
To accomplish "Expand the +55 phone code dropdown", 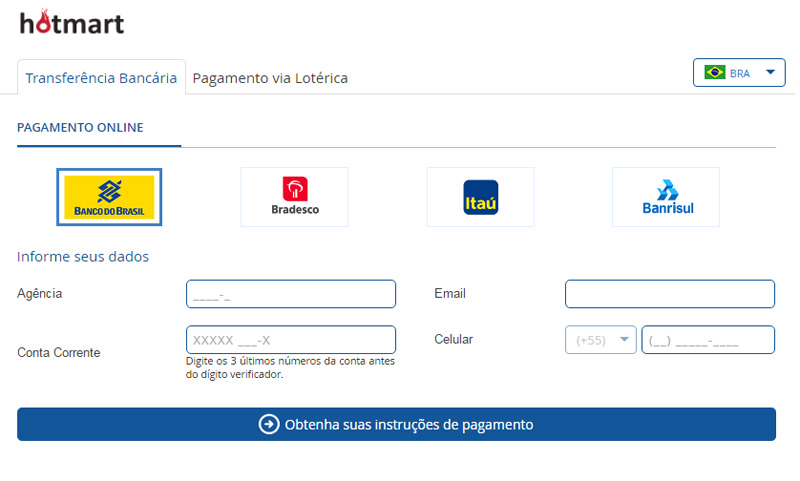I will (601, 340).
